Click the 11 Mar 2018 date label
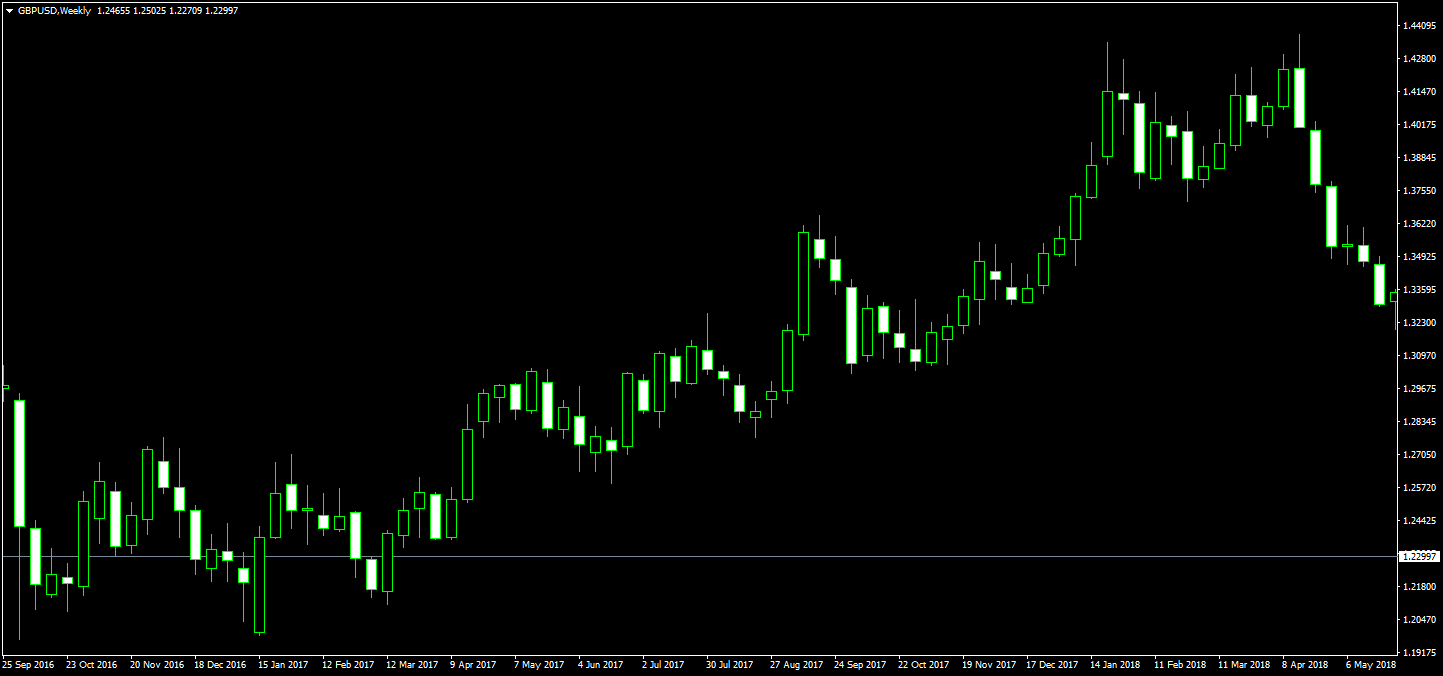The width and height of the screenshot is (1443, 676). 1244,664
